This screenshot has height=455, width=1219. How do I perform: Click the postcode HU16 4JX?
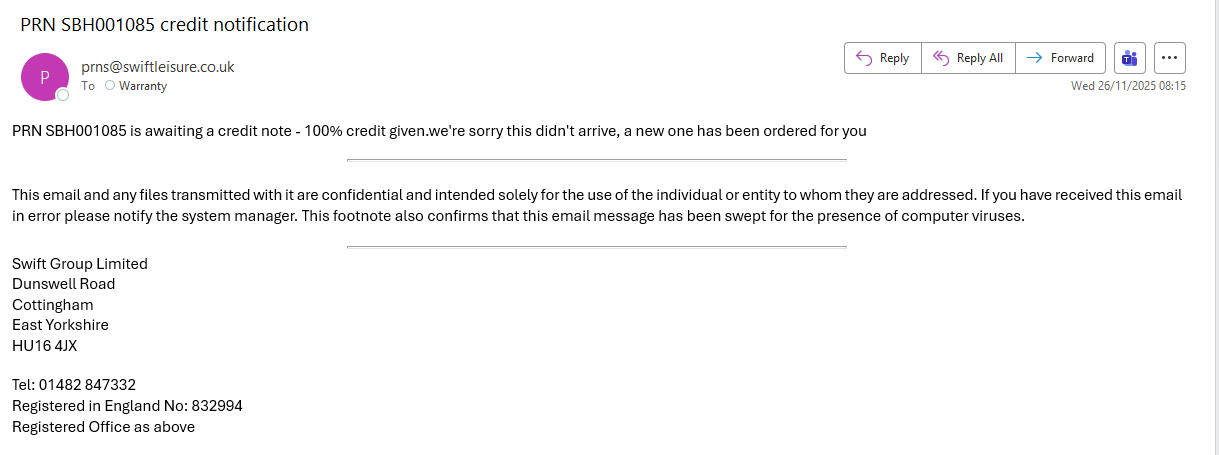45,346
